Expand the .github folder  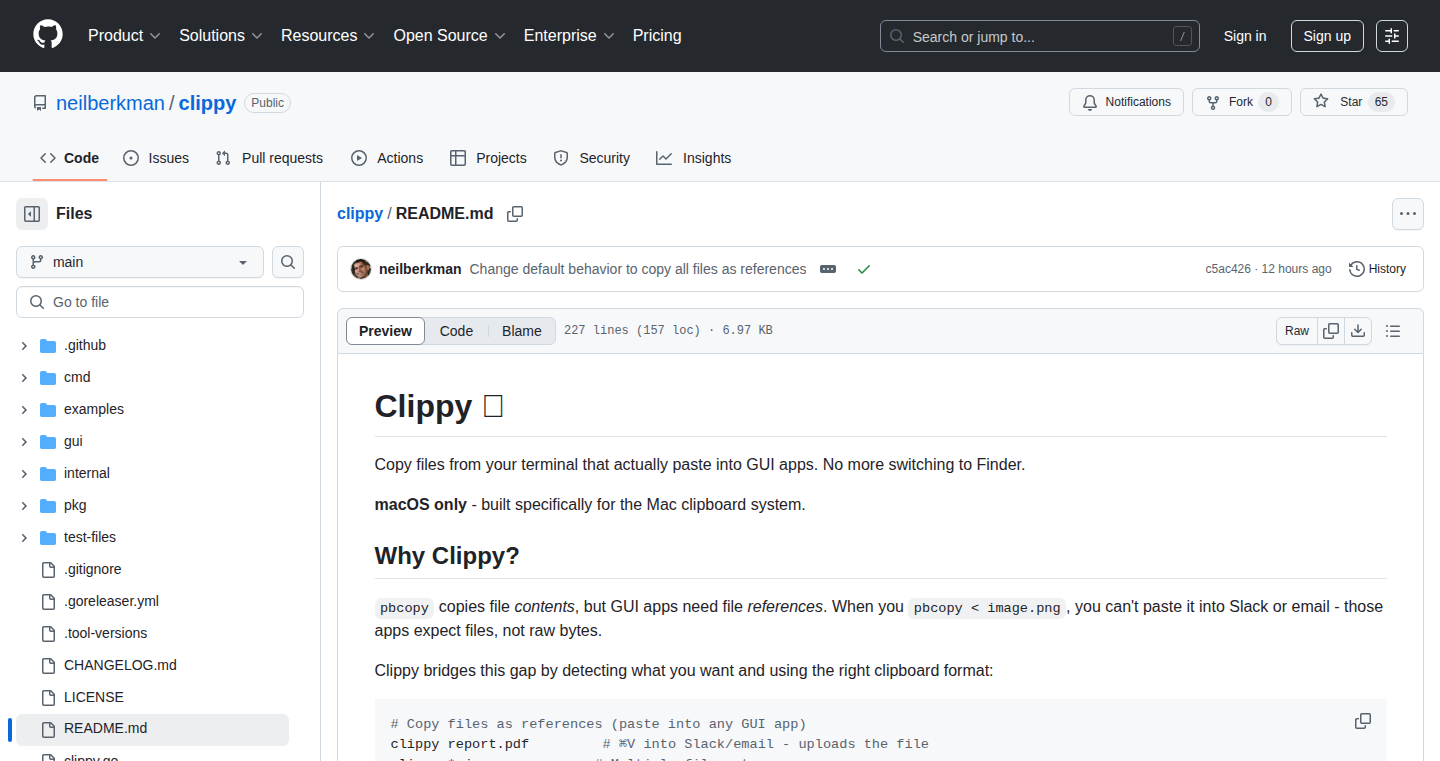24,345
